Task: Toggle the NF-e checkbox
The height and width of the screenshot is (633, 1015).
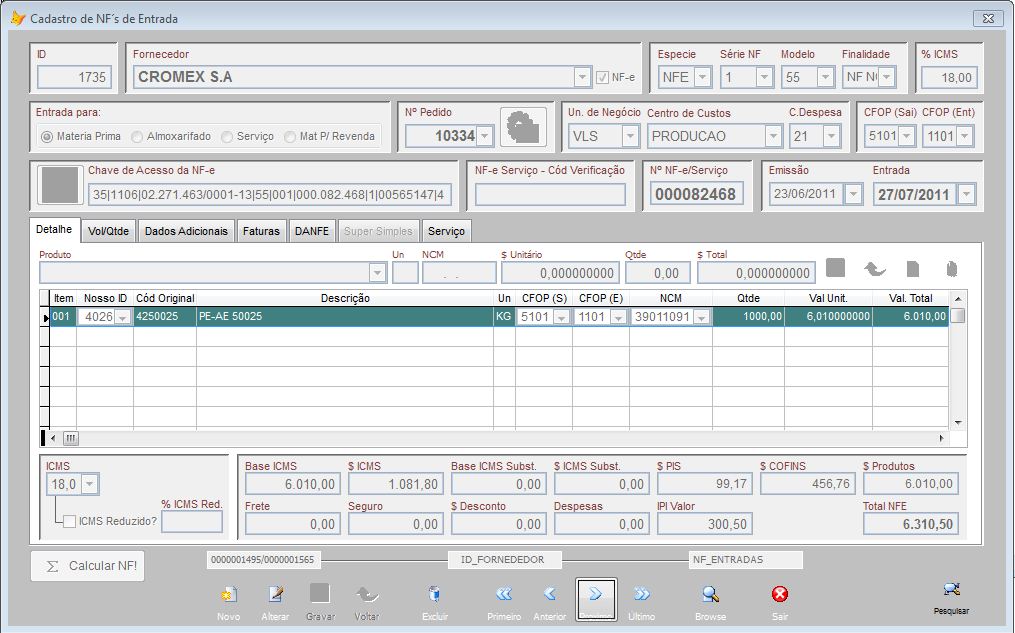Action: pyautogui.click(x=602, y=77)
